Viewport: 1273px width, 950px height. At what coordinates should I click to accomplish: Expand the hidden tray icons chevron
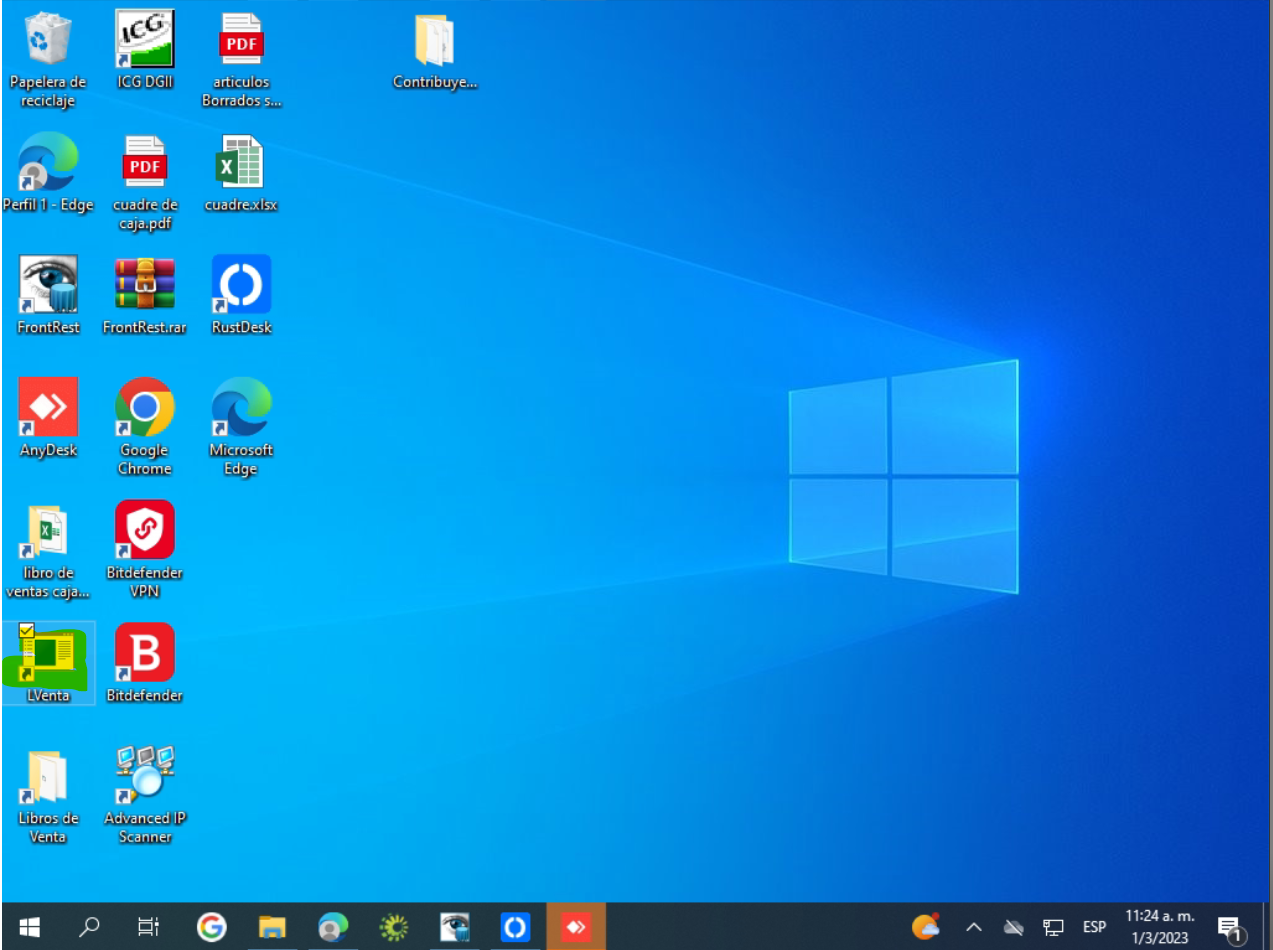click(x=973, y=928)
